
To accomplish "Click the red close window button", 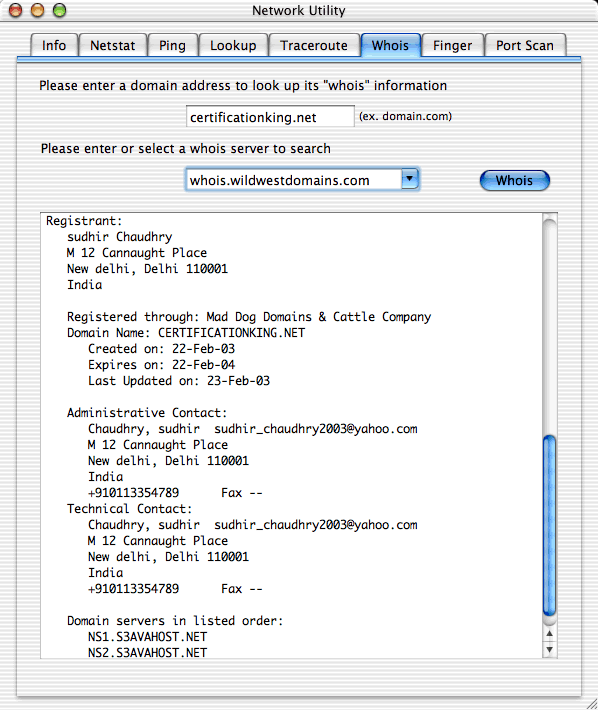I will [16, 10].
